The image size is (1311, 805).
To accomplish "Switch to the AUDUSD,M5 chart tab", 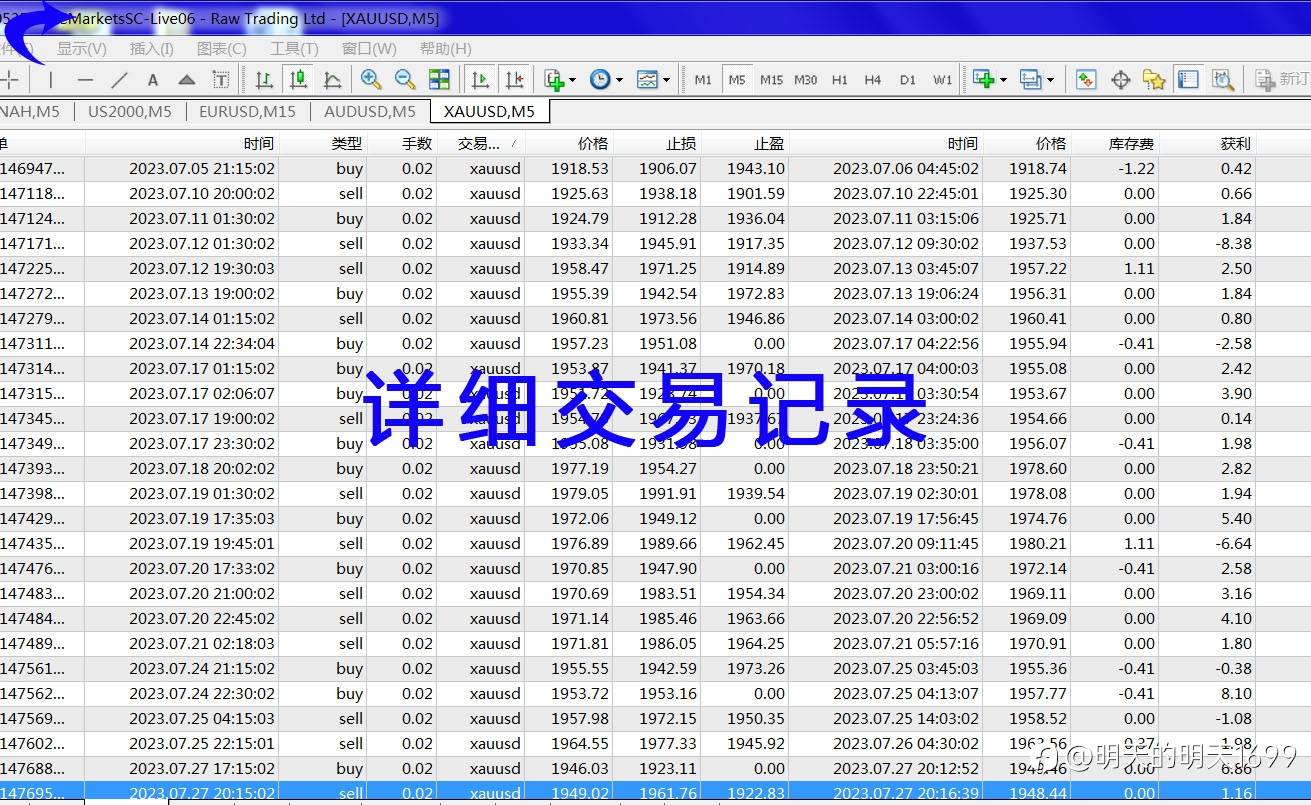I will (x=370, y=111).
